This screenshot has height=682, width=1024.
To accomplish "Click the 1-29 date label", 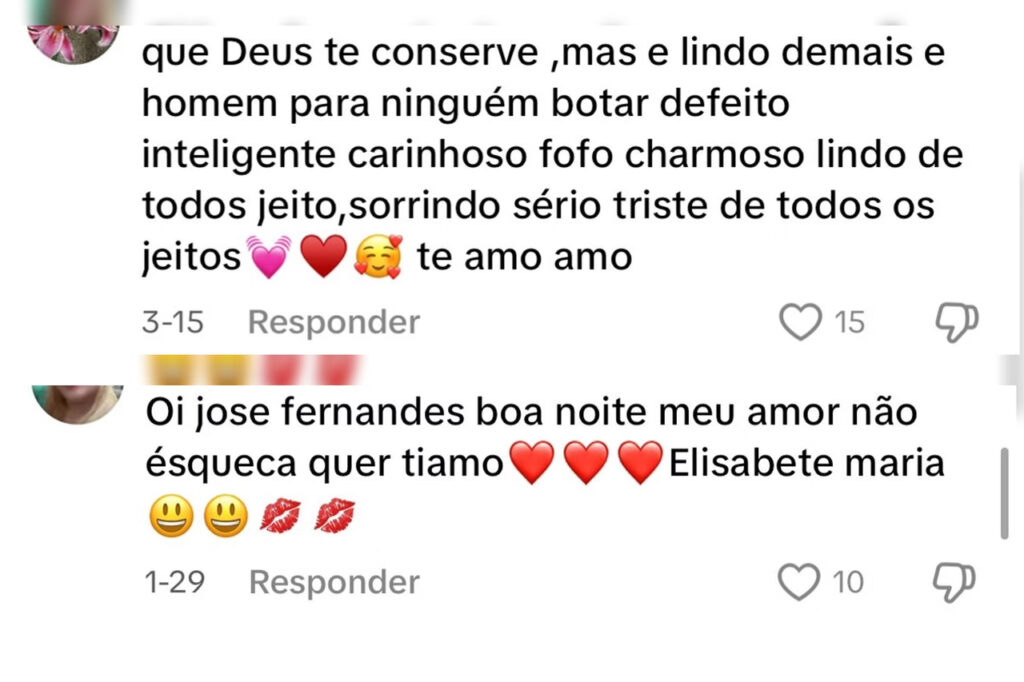I will (174, 582).
